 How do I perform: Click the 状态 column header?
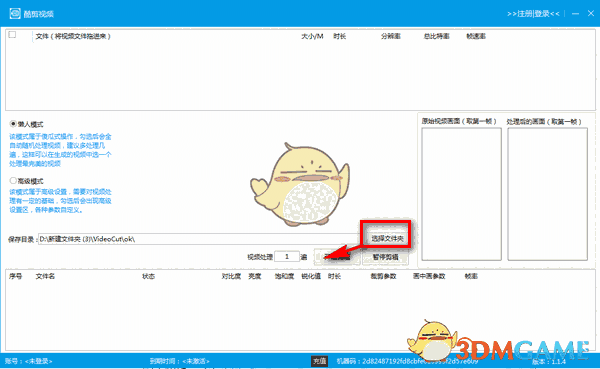point(148,276)
